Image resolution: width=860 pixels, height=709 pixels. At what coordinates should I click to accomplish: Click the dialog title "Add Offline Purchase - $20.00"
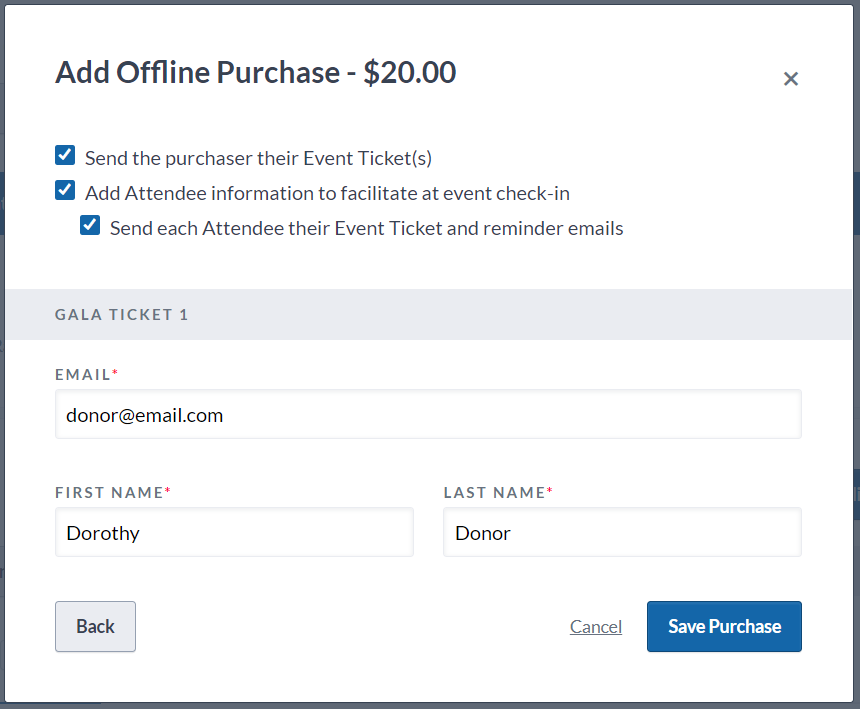click(x=255, y=72)
